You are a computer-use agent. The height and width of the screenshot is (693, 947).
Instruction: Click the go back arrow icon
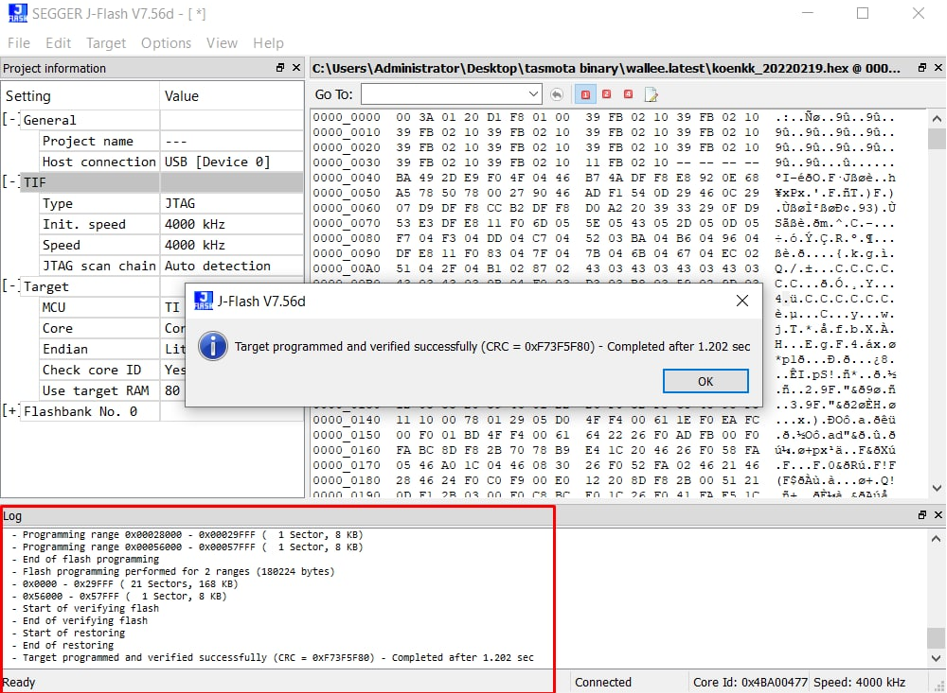[x=557, y=94]
